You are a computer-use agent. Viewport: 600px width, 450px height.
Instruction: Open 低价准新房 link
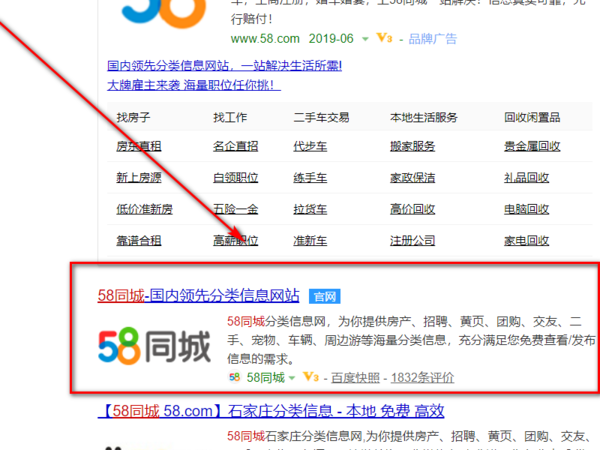(x=145, y=209)
